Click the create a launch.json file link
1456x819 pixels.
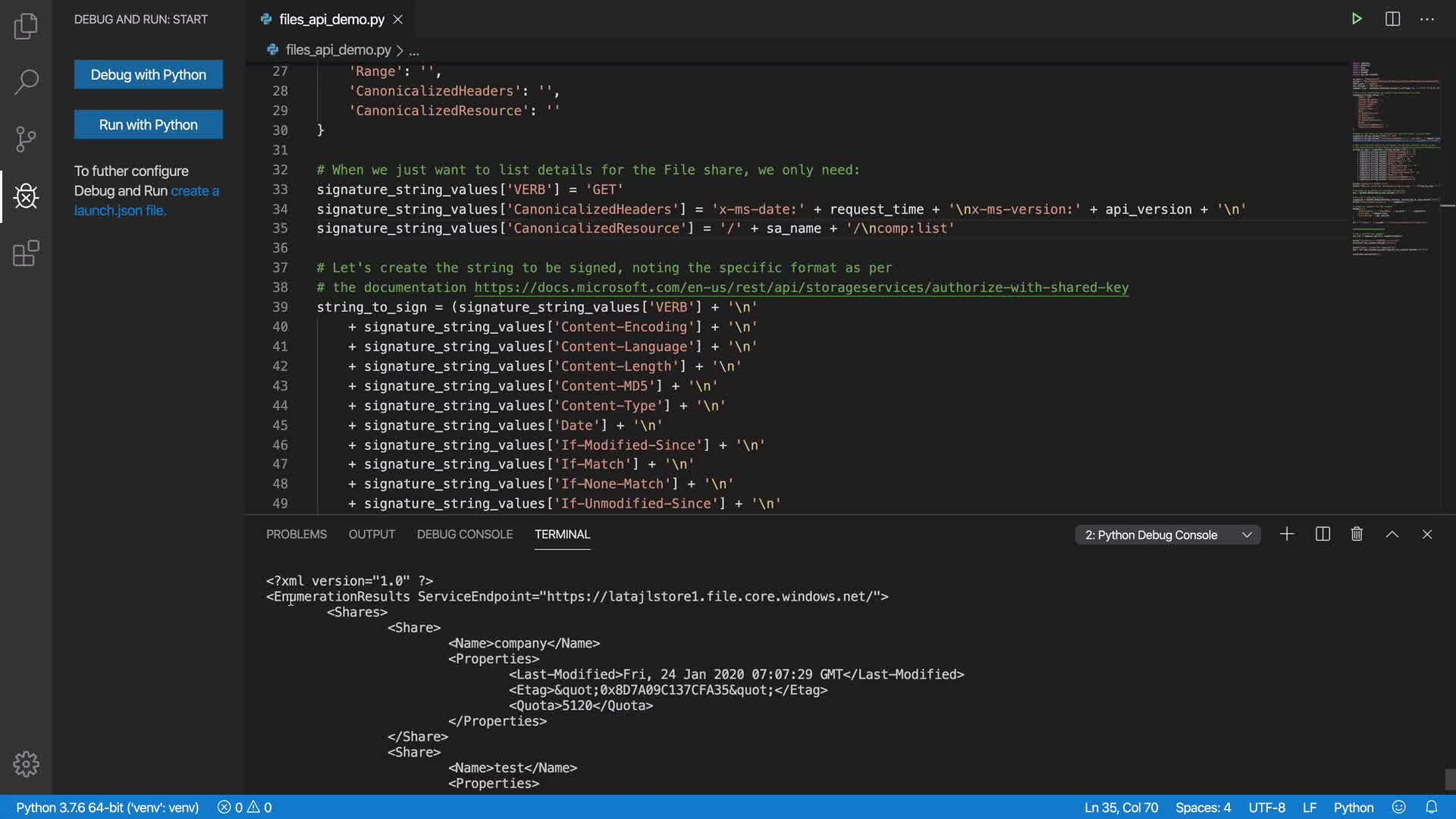[120, 211]
